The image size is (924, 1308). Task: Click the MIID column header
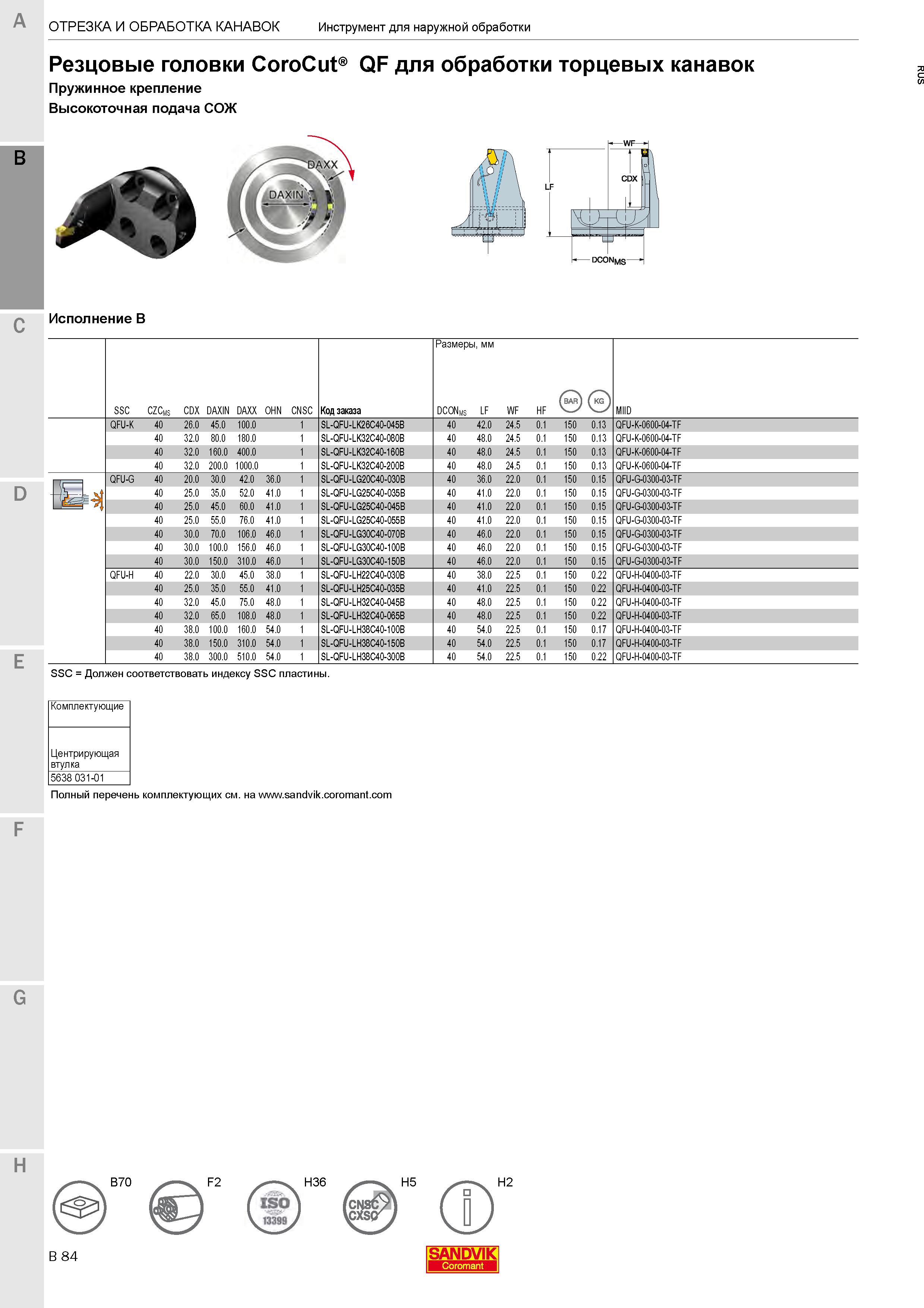624,411
